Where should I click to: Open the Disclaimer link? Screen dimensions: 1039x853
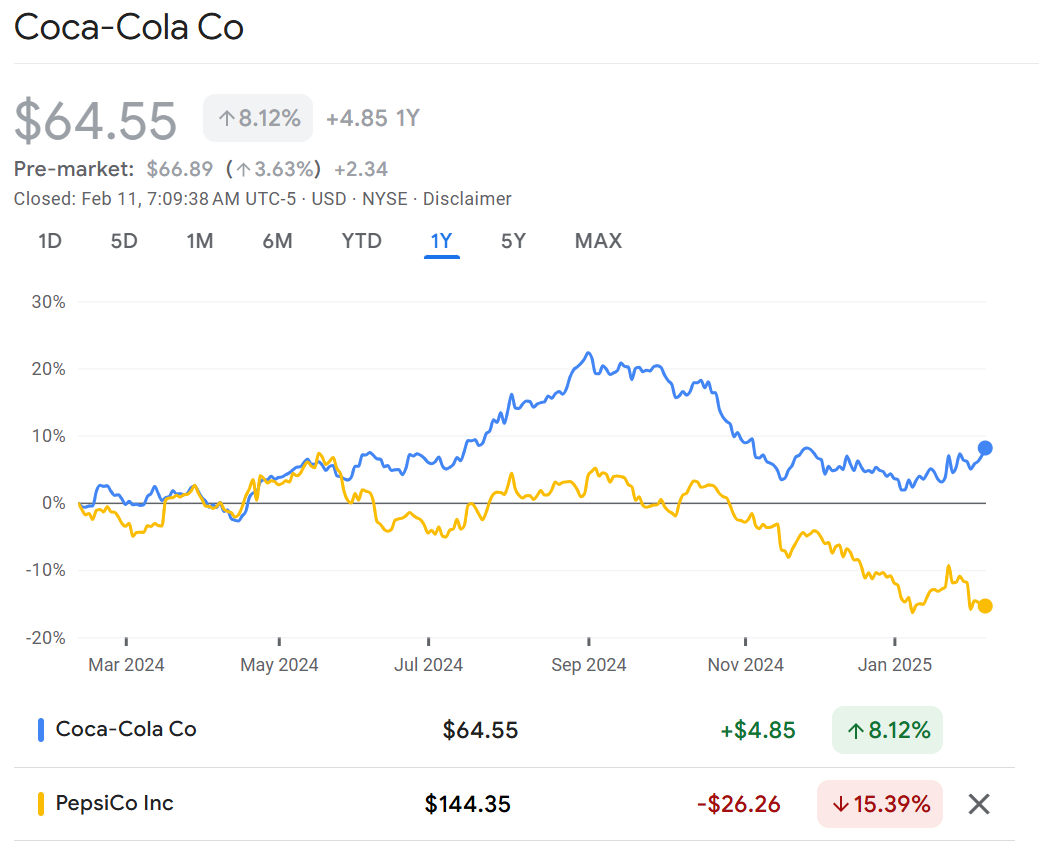tap(467, 199)
